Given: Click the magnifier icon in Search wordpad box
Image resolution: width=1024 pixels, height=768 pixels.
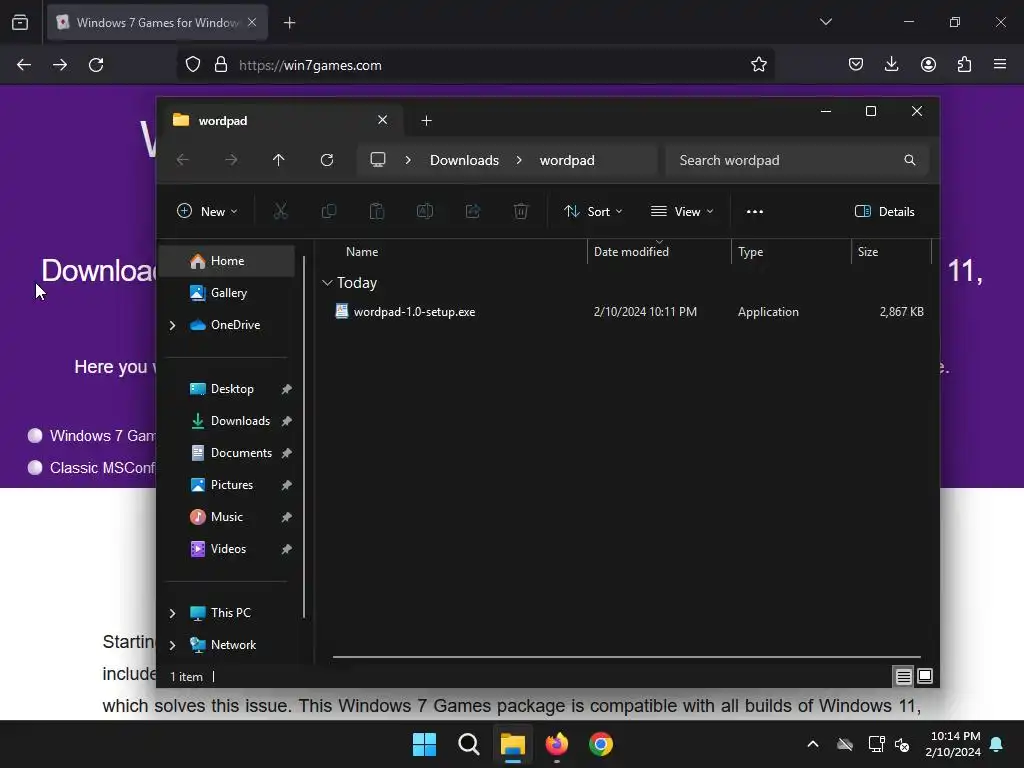Looking at the screenshot, I should point(909,160).
